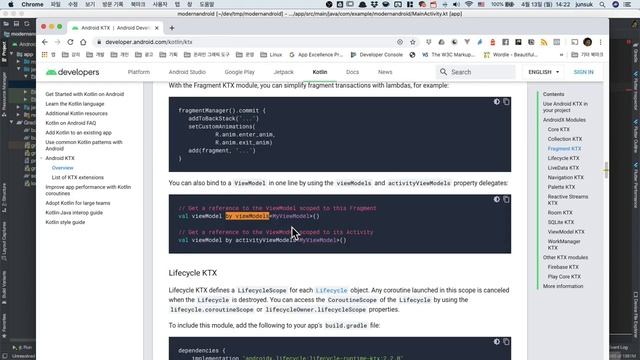This screenshot has width=640, height=360.
Task: Jump to Core KTX in contents
Action: (x=558, y=129)
